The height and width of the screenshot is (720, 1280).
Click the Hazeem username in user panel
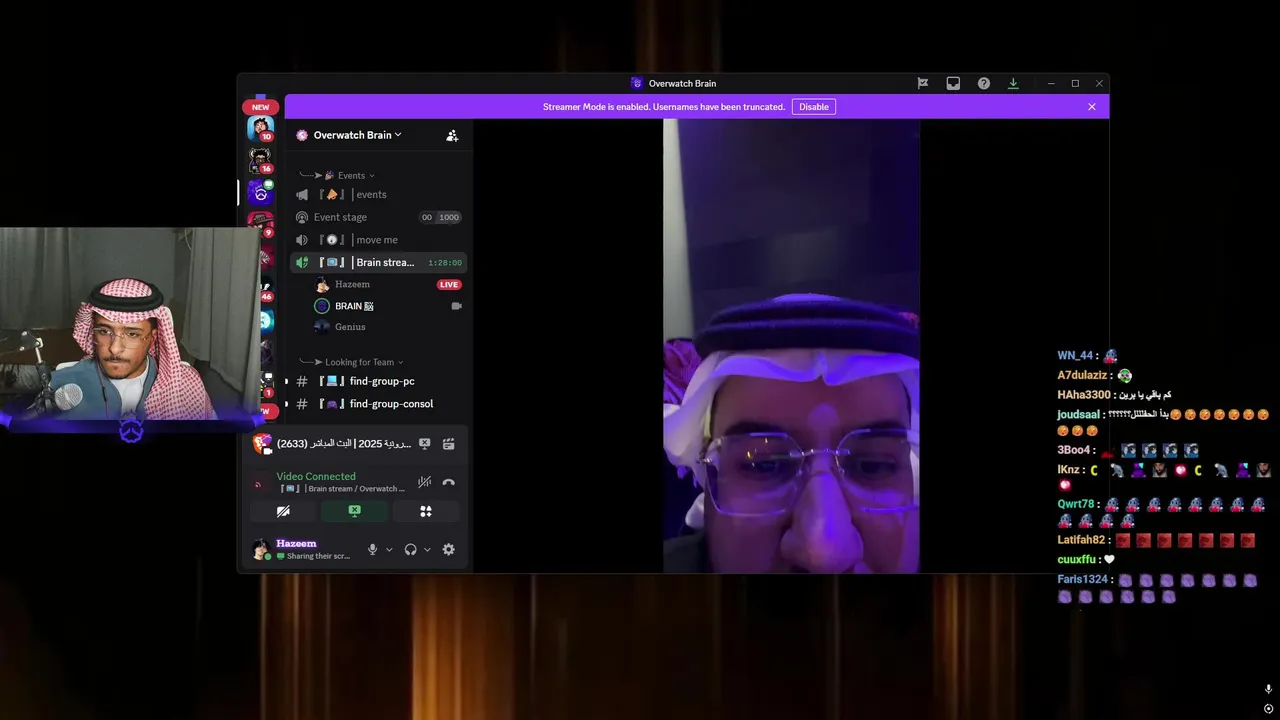(296, 543)
